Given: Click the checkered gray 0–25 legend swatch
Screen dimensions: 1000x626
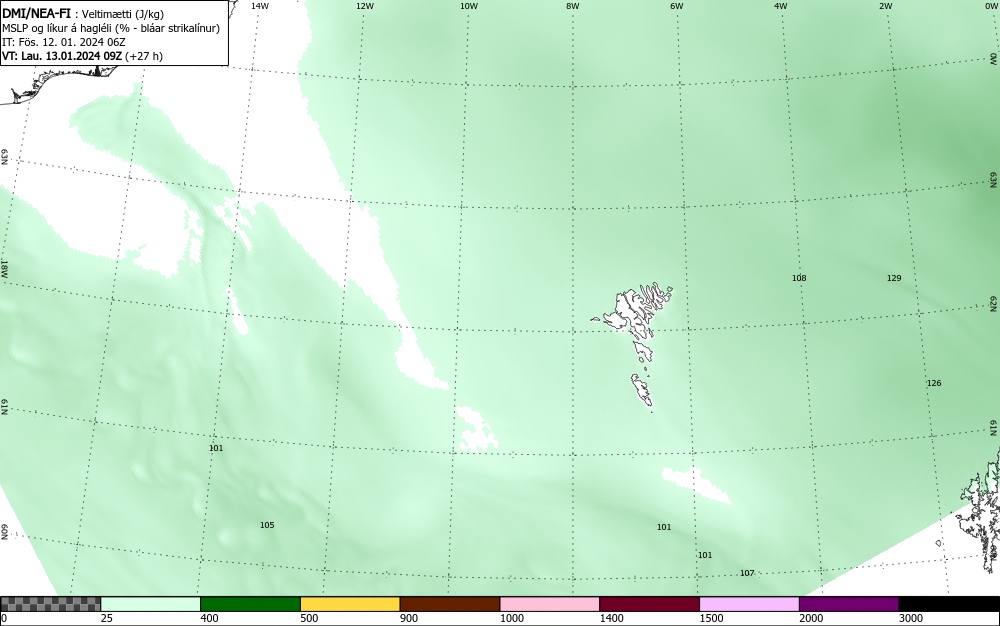Looking at the screenshot, I should 50,604.
